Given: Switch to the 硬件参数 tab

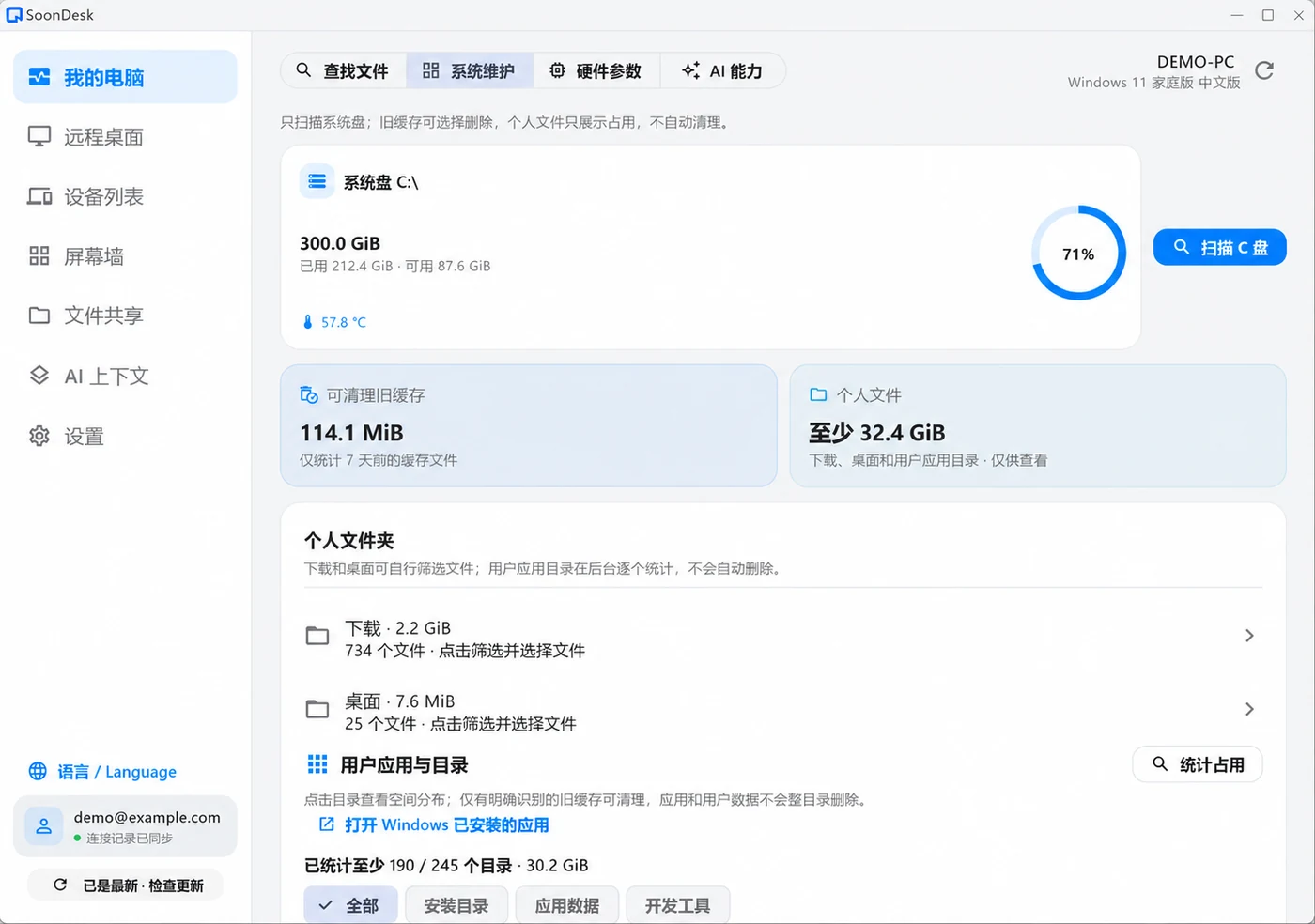Looking at the screenshot, I should (596, 71).
